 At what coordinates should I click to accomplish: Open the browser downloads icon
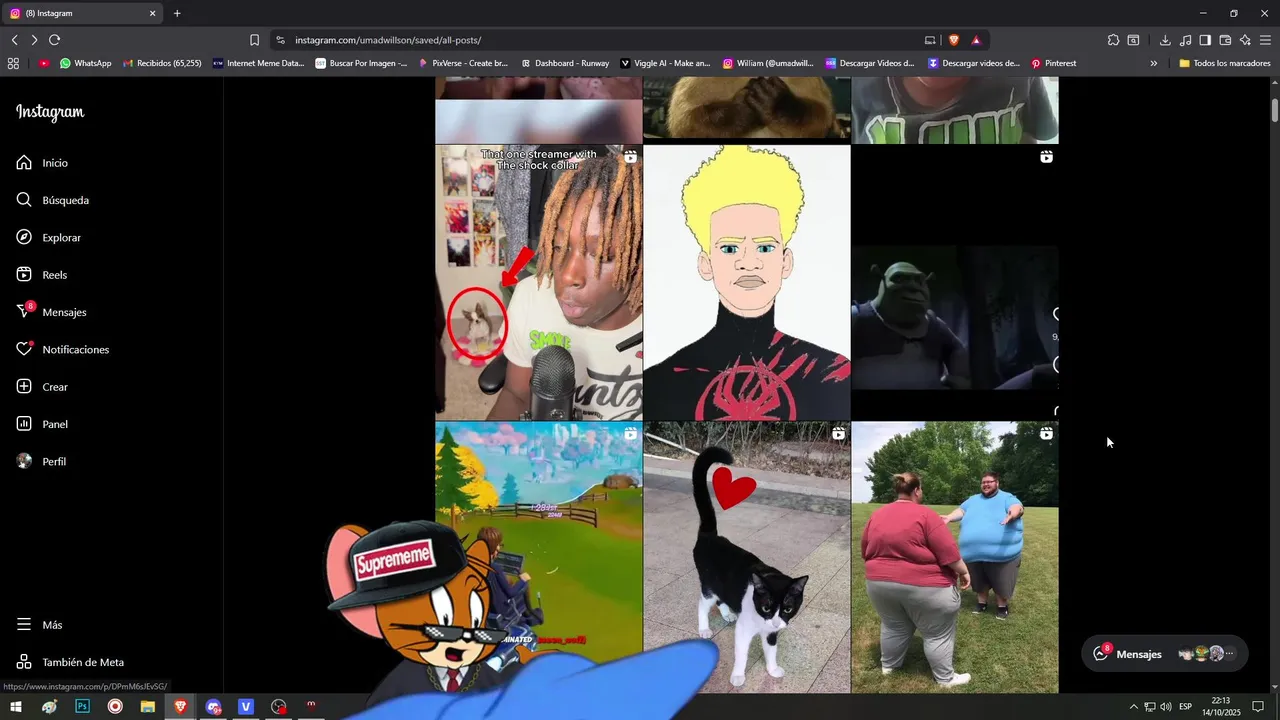pyautogui.click(x=1165, y=40)
